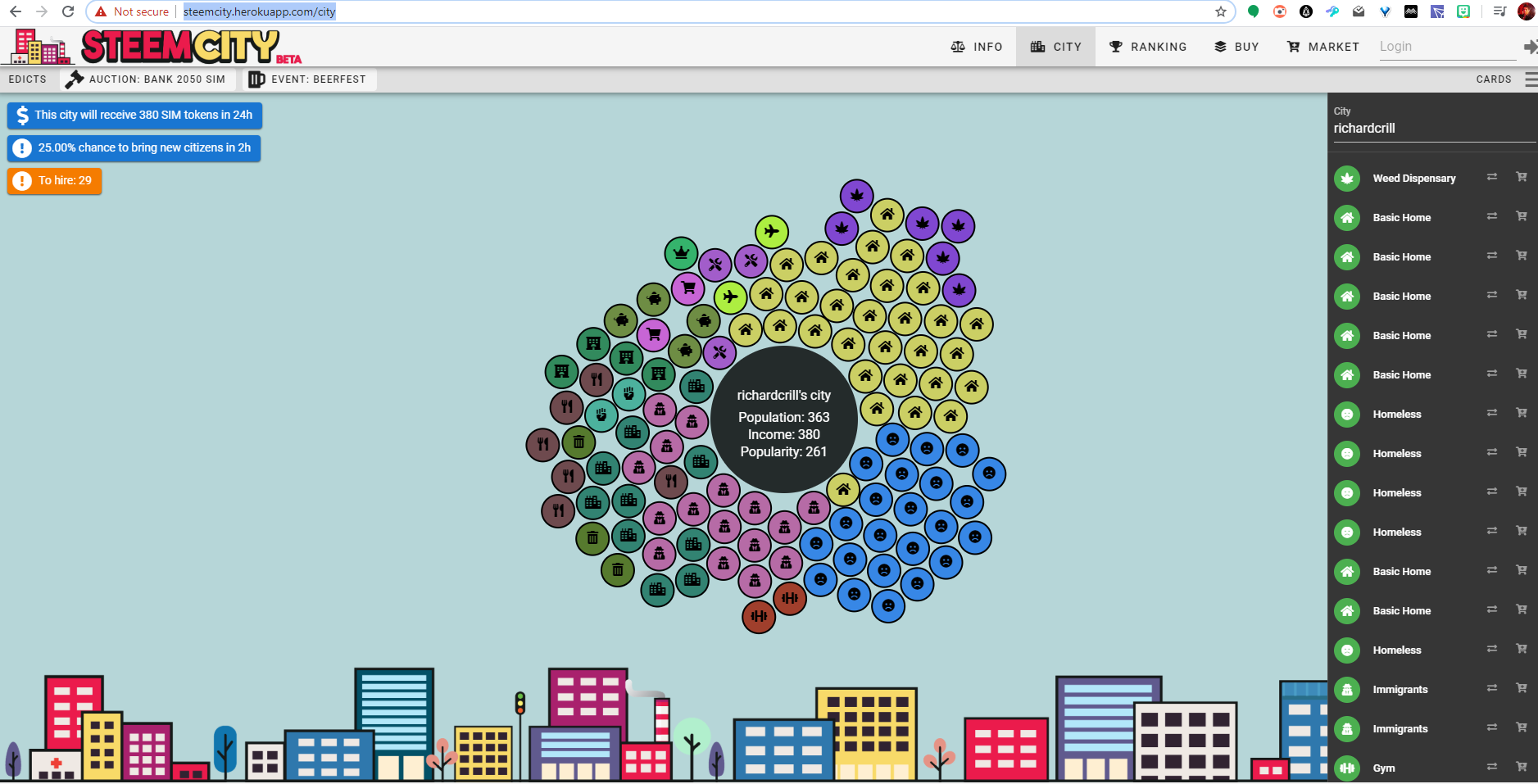The height and width of the screenshot is (784, 1538).
Task: Click the City name field showing richardcrill
Action: pos(1434,129)
